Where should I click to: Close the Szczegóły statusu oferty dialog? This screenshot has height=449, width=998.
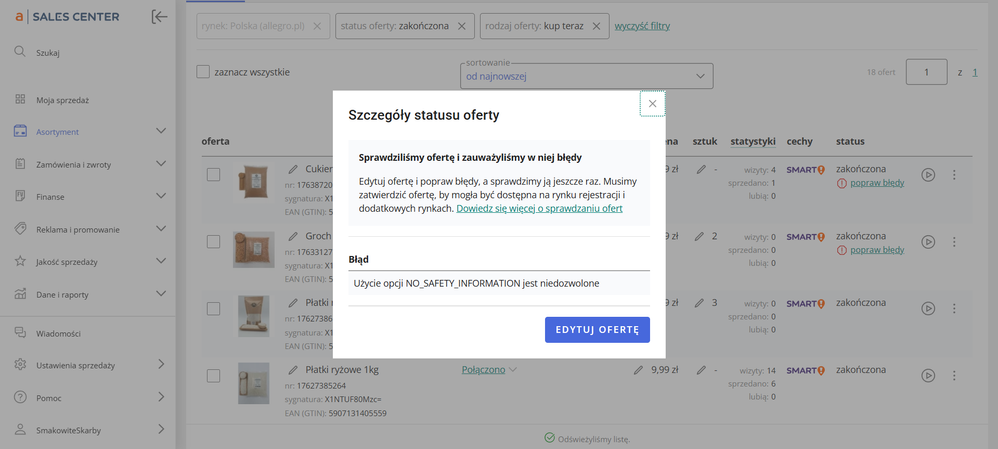(652, 103)
